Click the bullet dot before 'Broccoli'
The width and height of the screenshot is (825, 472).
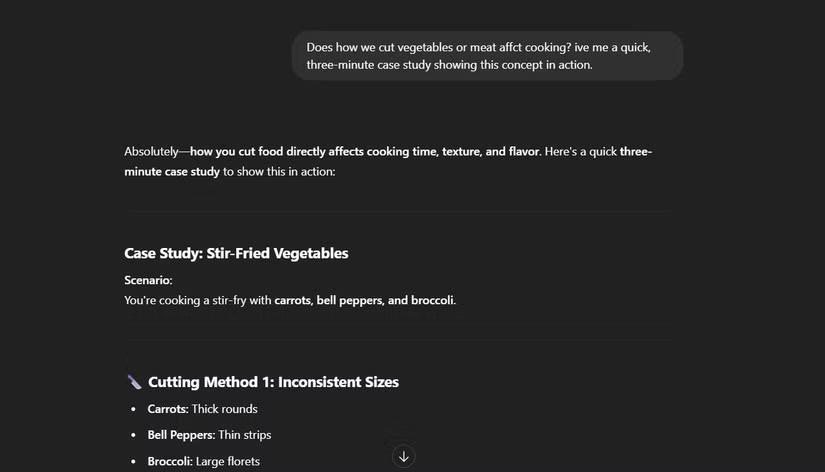pyautogui.click(x=134, y=461)
